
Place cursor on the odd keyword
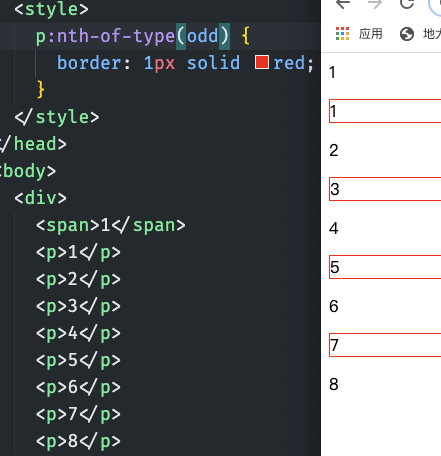click(x=202, y=36)
